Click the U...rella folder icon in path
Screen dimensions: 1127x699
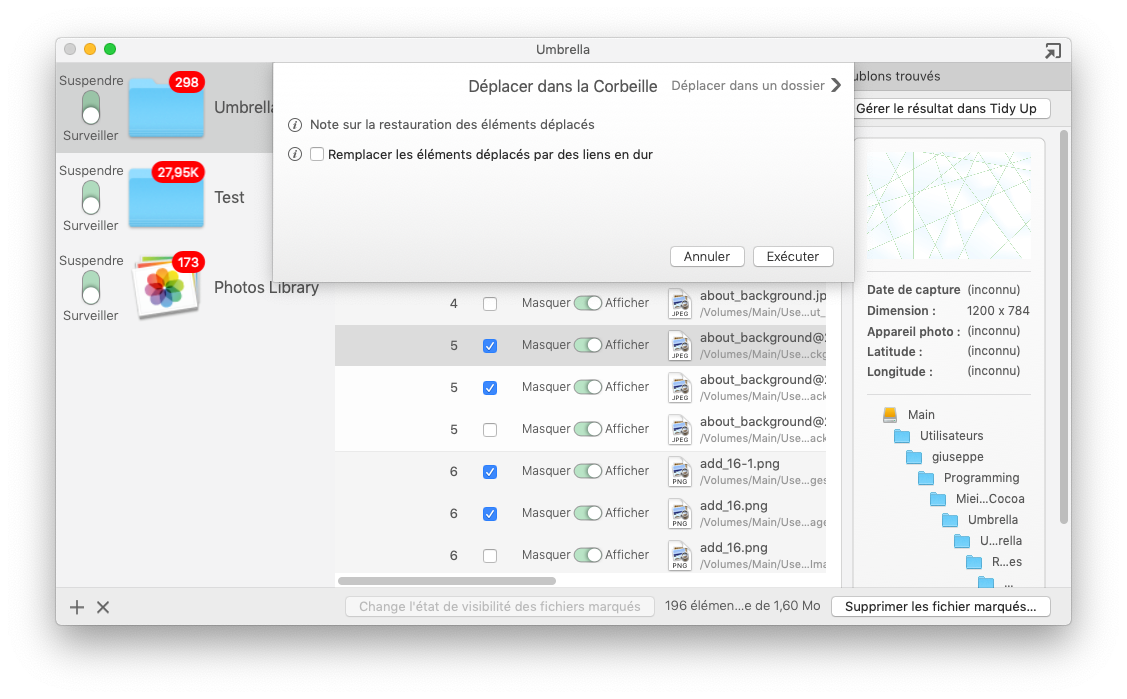click(x=962, y=541)
